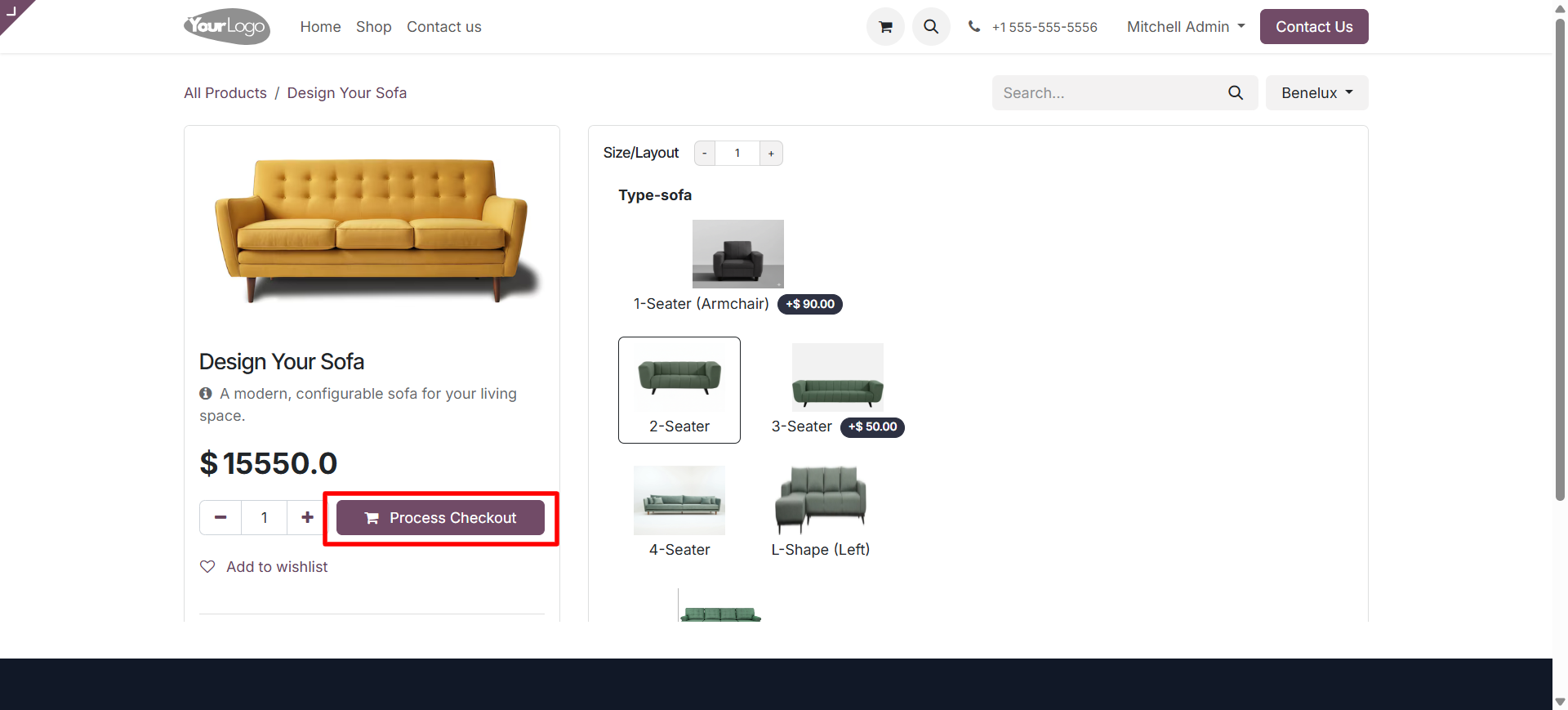Click the YourLogo site logo
Image resolution: width=1568 pixels, height=710 pixels.
click(227, 27)
